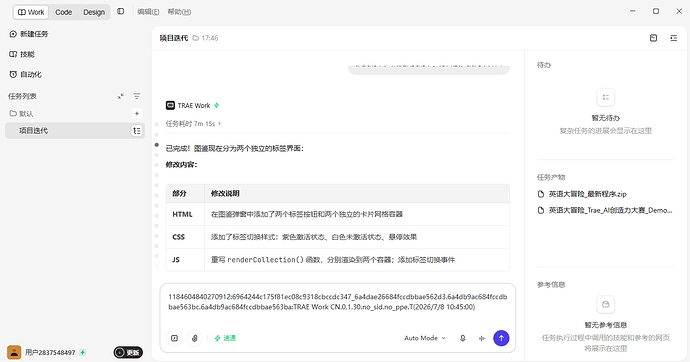Image resolution: width=690 pixels, height=362 pixels.
Task: Toggle the sidebar panel icon
Action: (x=121, y=11)
